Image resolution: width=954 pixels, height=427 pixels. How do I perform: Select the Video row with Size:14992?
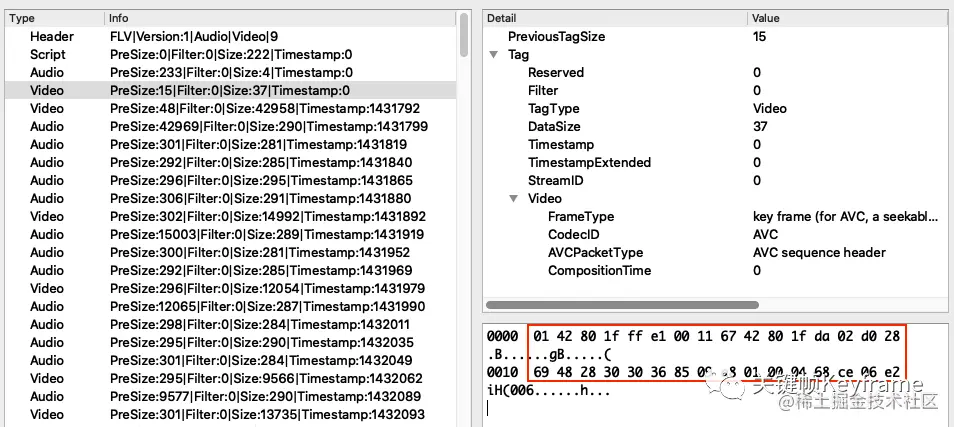click(231, 217)
